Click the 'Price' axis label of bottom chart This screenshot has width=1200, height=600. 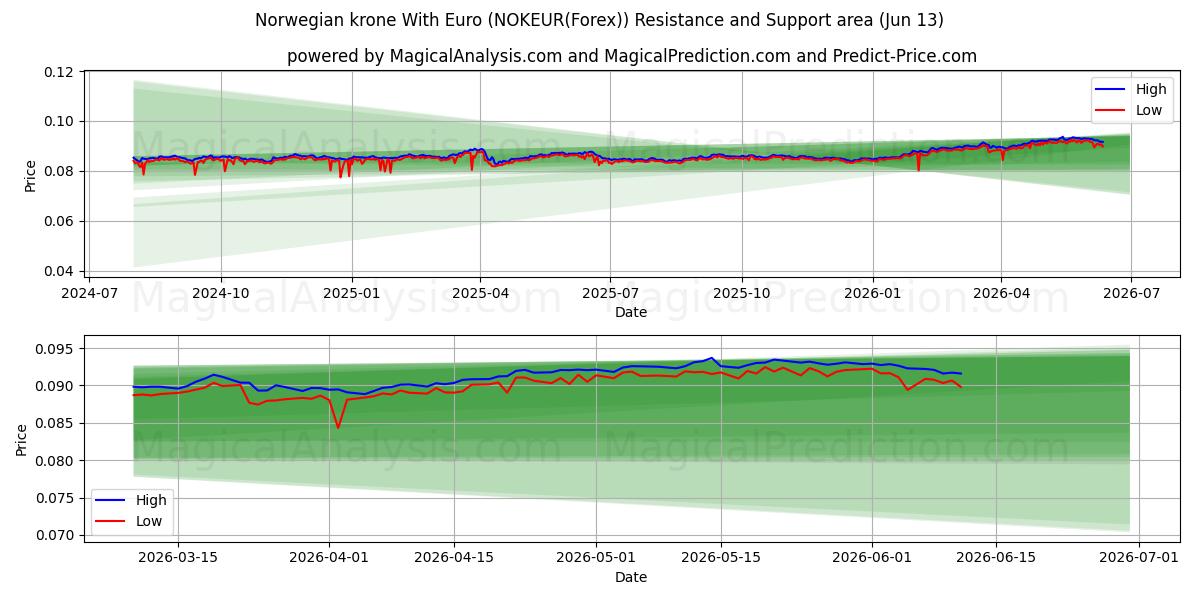coord(22,440)
